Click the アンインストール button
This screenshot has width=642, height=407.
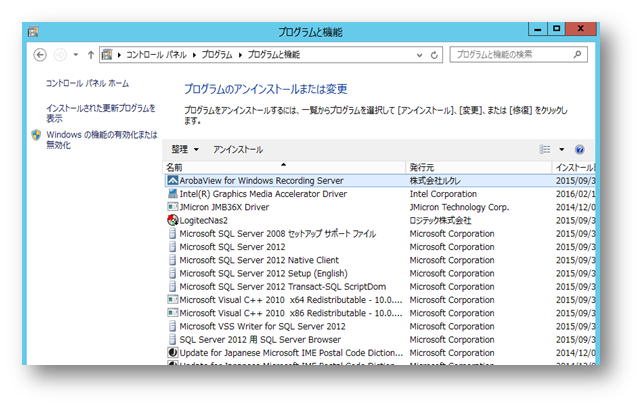238,149
